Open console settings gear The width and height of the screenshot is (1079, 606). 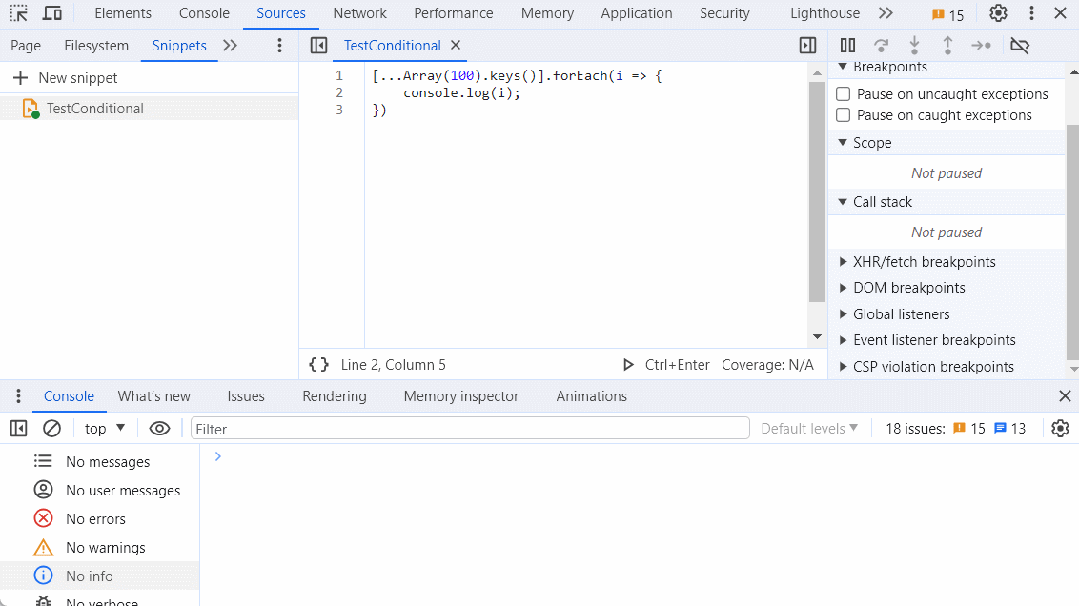coord(1060,429)
